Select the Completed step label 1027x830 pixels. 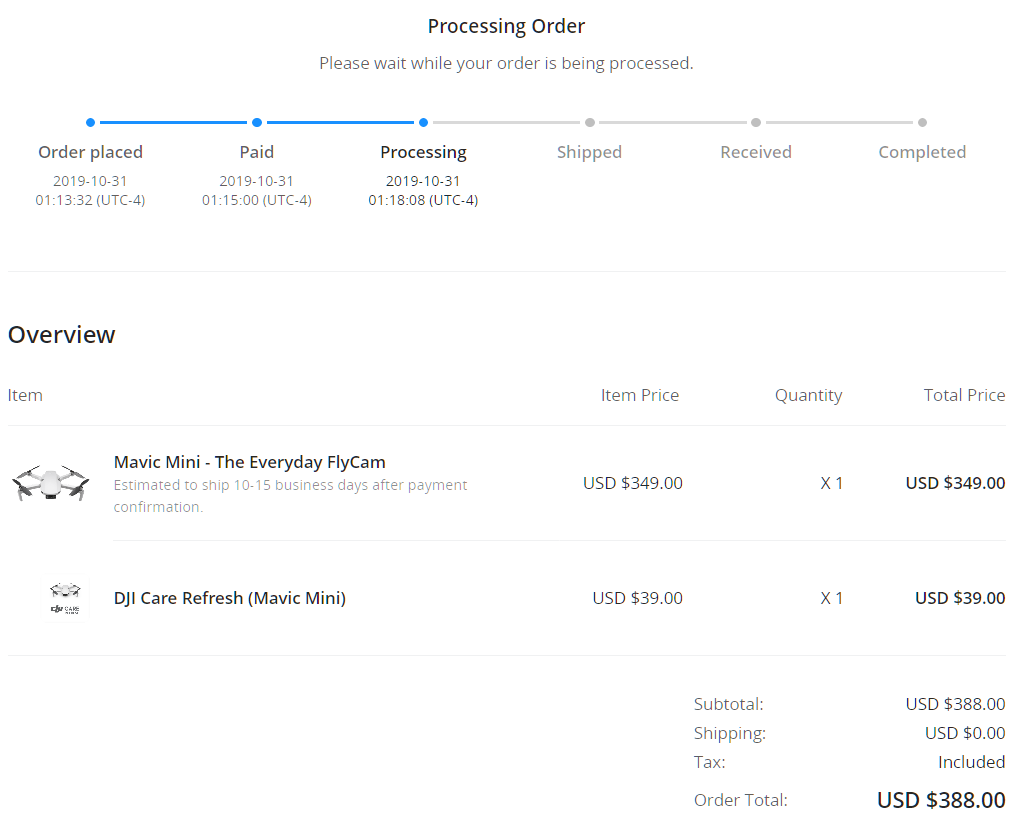pos(922,153)
